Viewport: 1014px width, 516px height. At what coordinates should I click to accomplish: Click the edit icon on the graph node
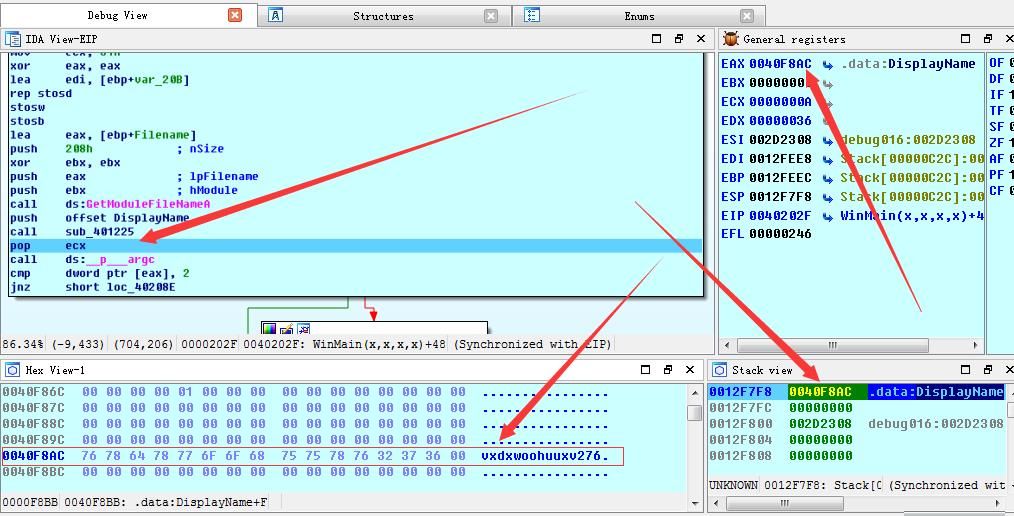pyautogui.click(x=286, y=330)
